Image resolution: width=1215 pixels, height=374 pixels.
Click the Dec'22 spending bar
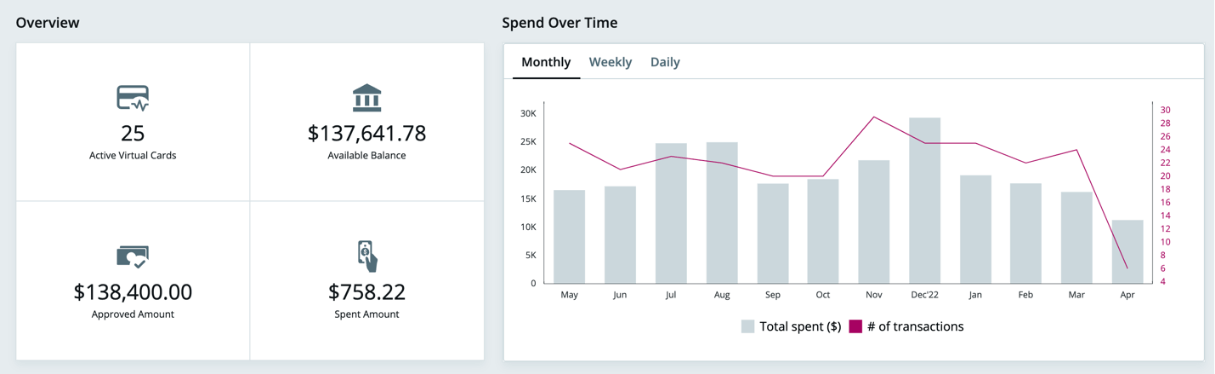click(x=925, y=200)
